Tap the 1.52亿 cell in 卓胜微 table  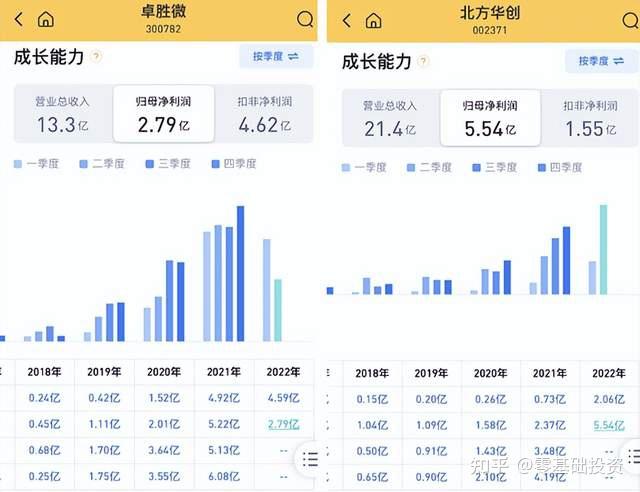(x=164, y=398)
